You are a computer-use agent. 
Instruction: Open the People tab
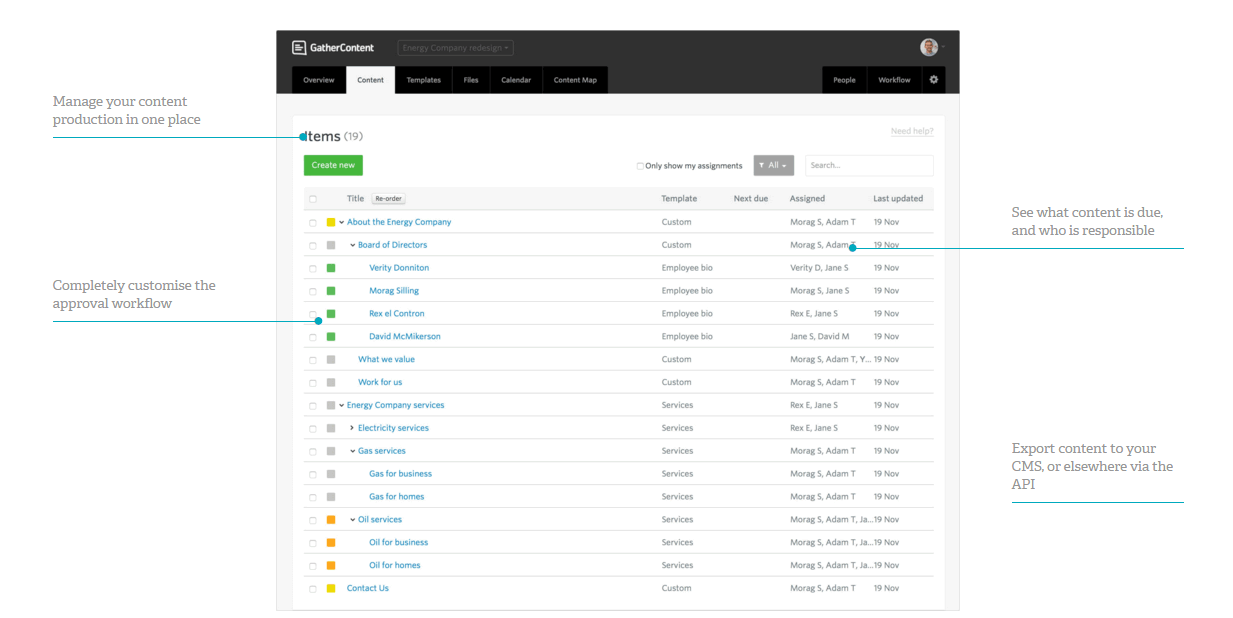tap(845, 80)
